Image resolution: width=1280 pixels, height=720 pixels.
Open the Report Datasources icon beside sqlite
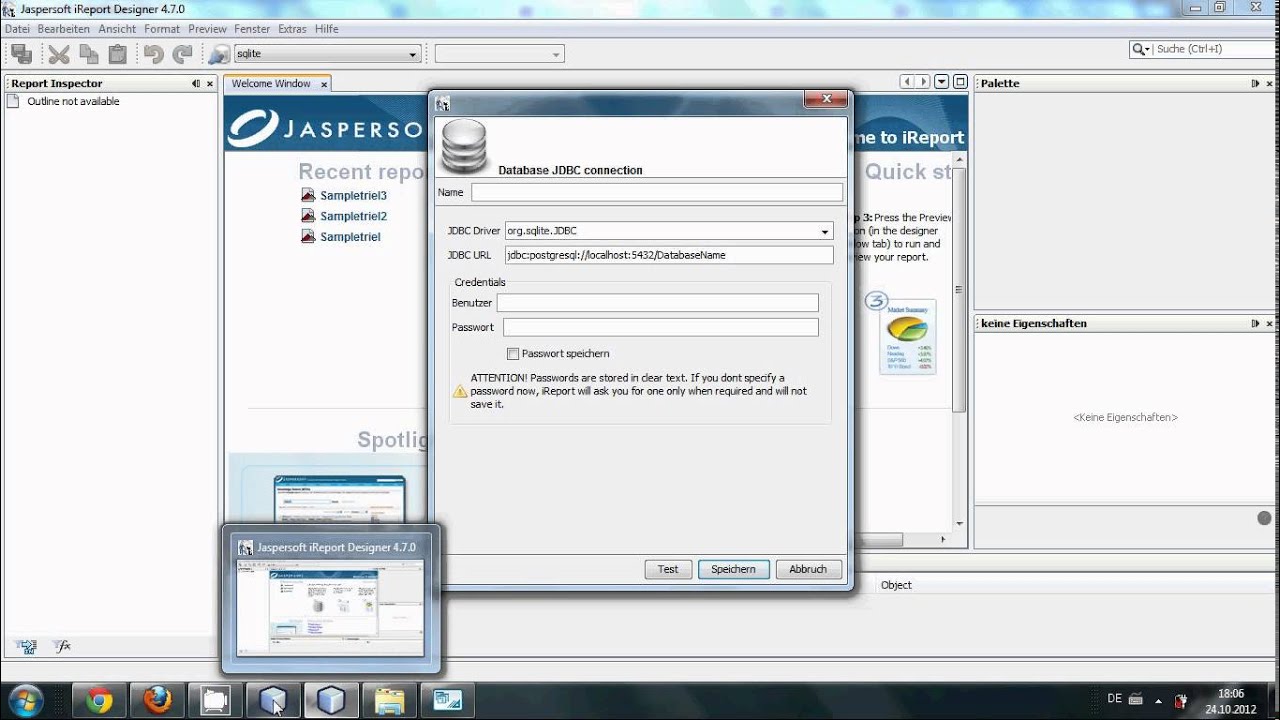pyautogui.click(x=219, y=54)
